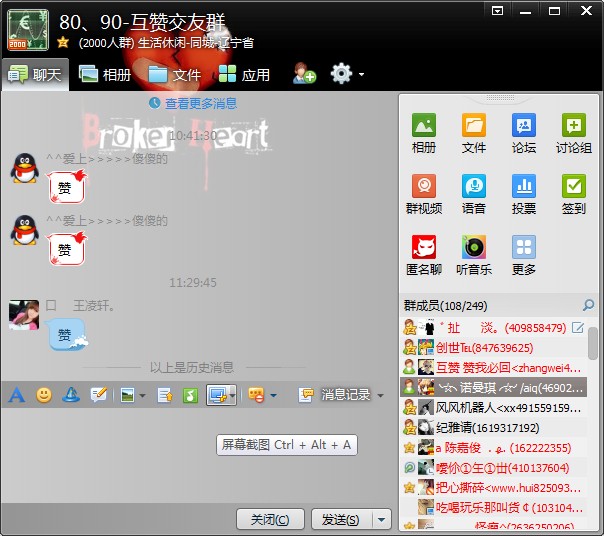Viewport: 604px width, 536px height.
Task: Switch to the 文件 files tab
Action: point(174,74)
